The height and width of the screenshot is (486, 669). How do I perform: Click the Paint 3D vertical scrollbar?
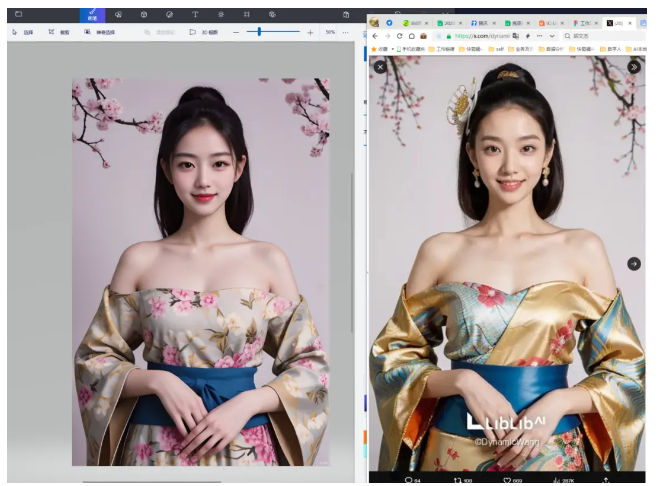pos(352,252)
